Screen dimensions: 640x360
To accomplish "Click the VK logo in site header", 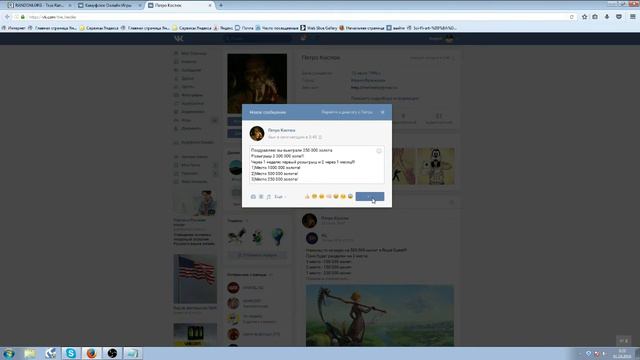I will click(179, 38).
